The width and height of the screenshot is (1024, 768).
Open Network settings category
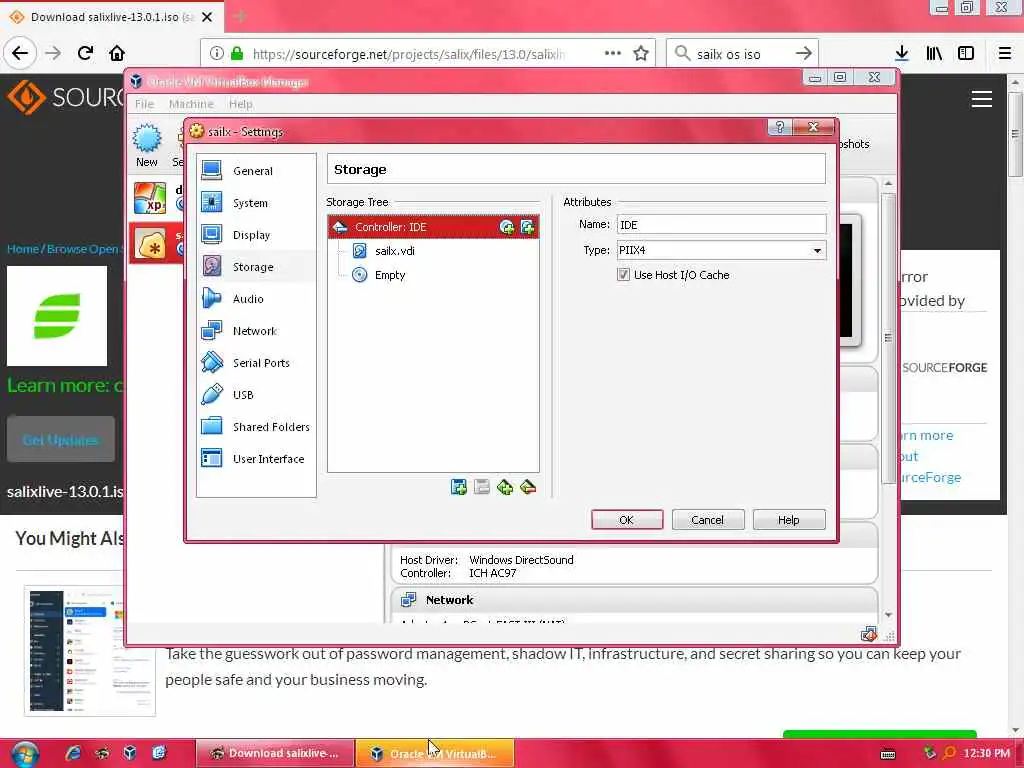point(256,330)
